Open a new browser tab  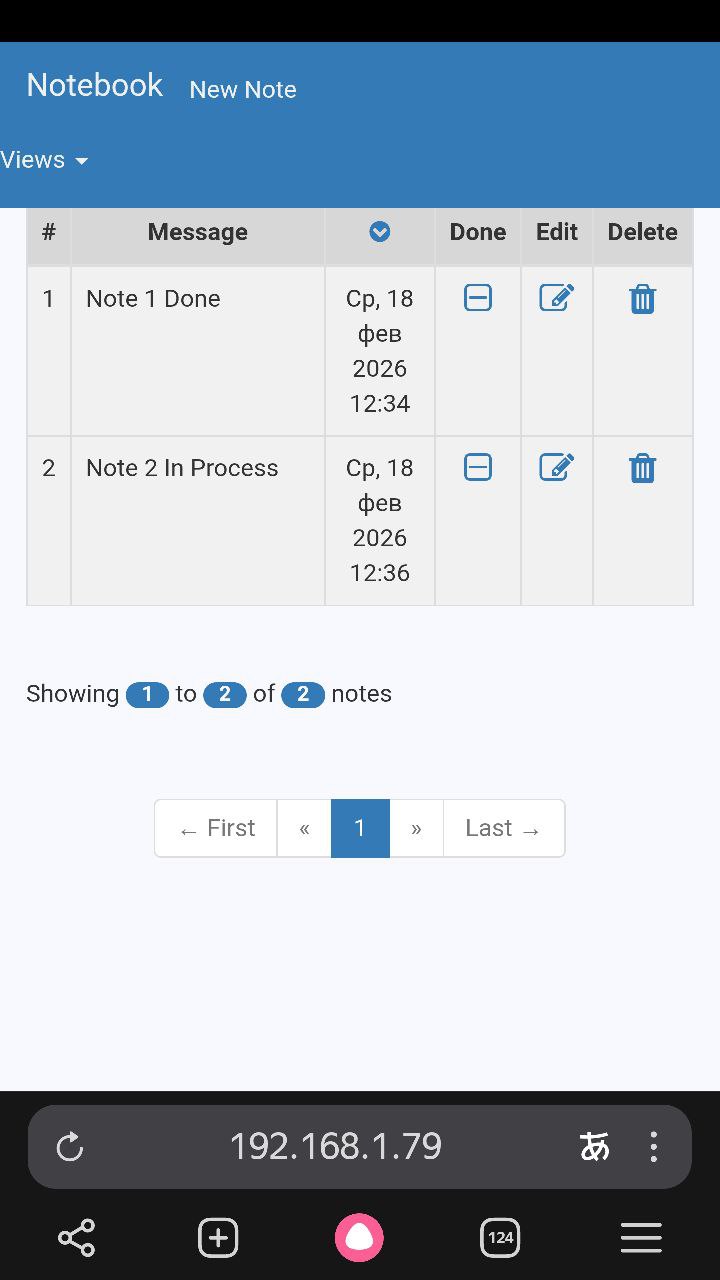coord(218,1238)
